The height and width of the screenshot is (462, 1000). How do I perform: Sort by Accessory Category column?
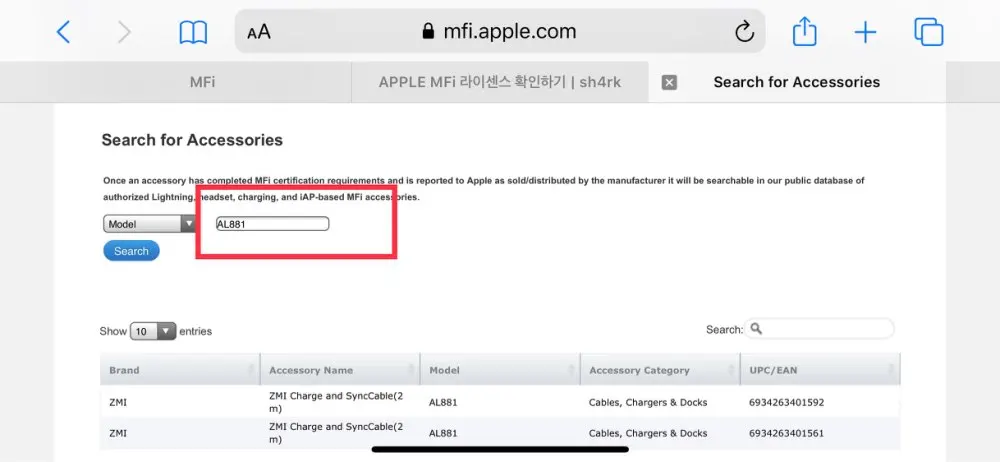click(x=660, y=370)
